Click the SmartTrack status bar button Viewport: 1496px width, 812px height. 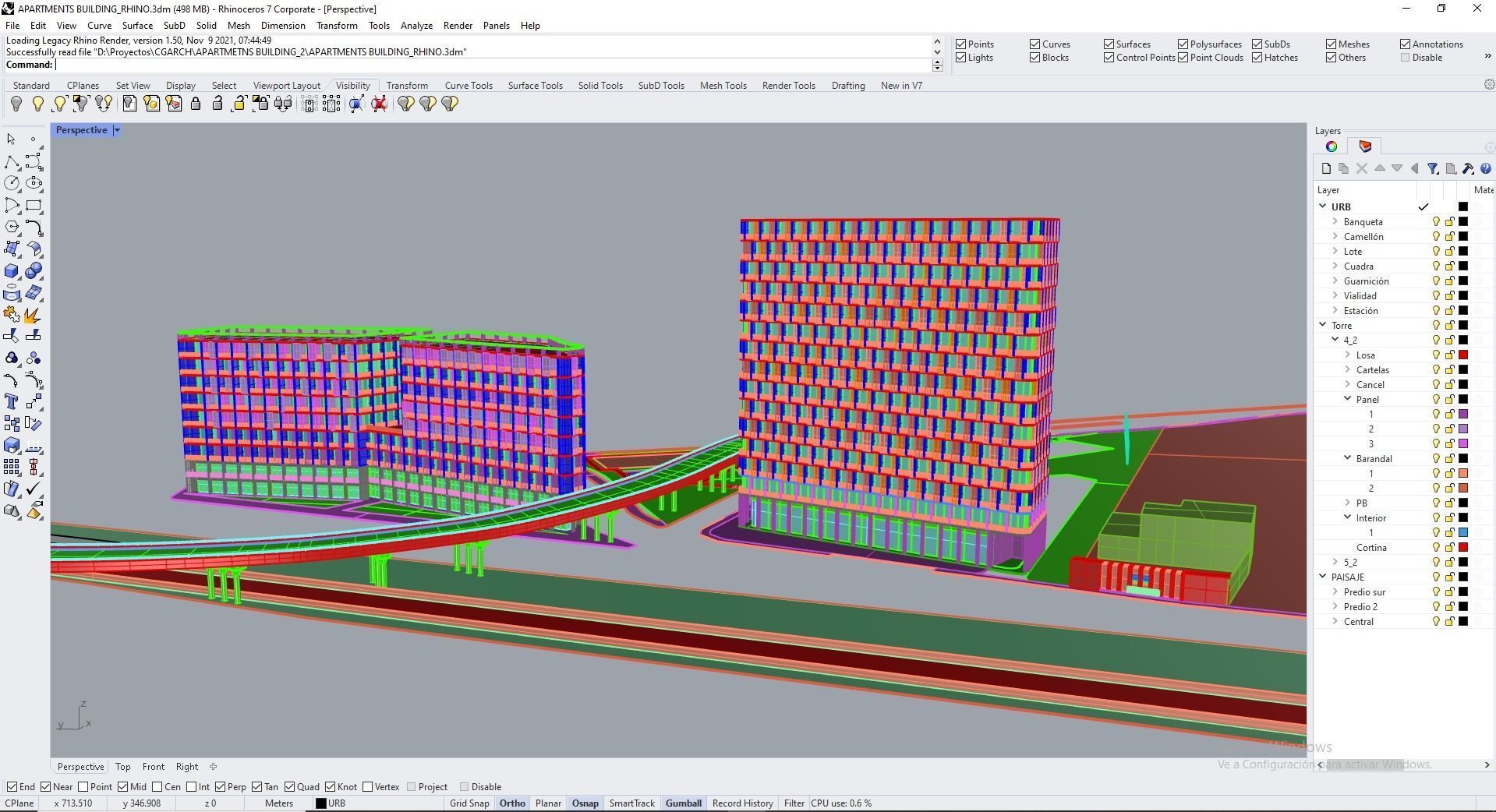[631, 803]
